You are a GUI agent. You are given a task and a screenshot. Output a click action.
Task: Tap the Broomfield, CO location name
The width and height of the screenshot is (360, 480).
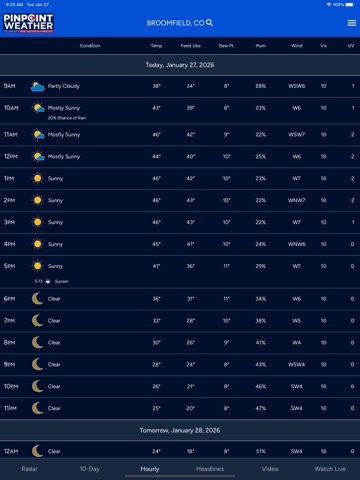(175, 23)
